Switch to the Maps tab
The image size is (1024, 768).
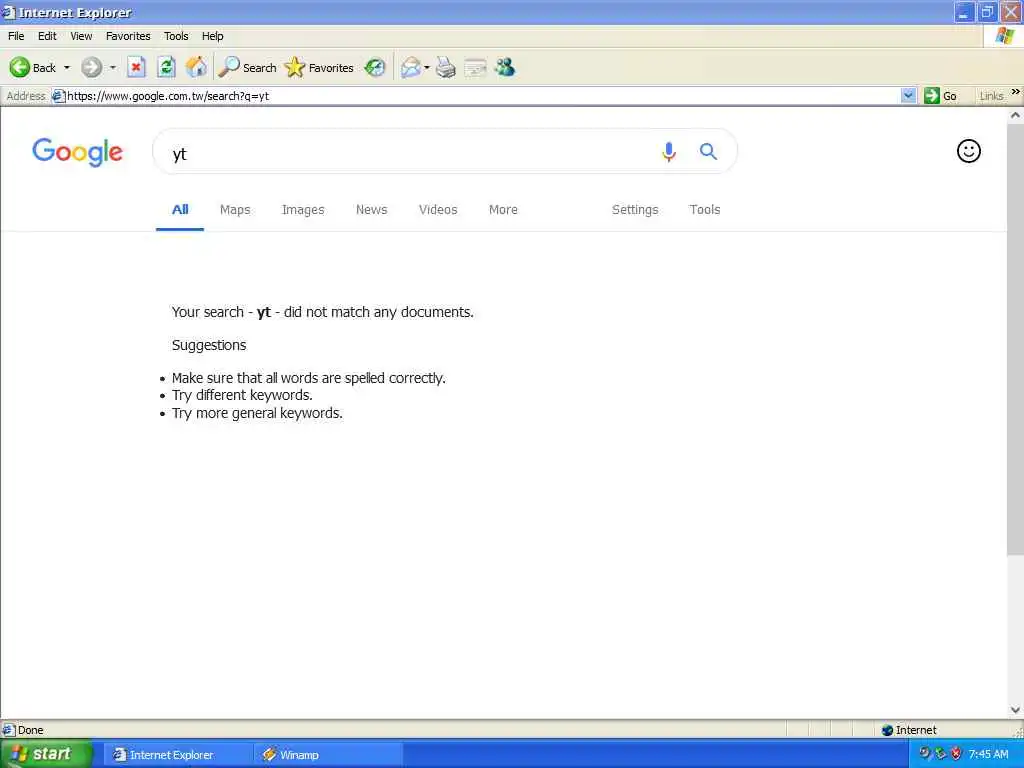pos(235,210)
